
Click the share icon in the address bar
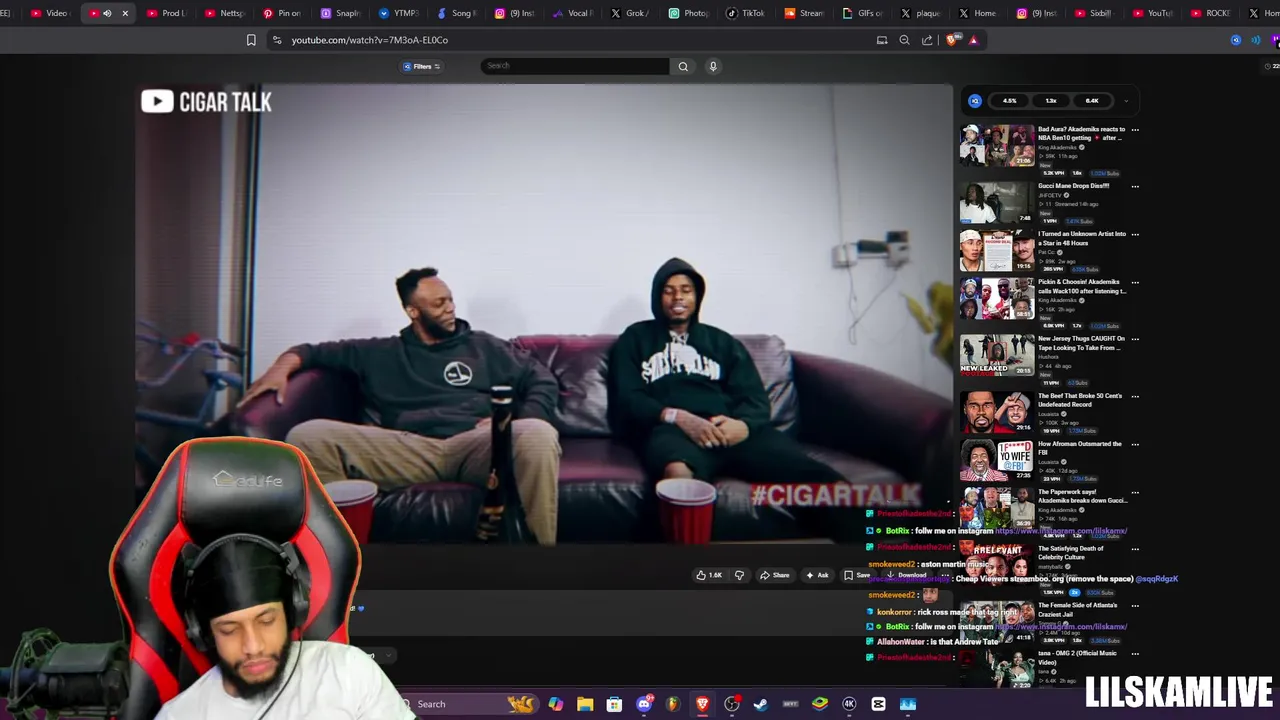[x=927, y=40]
